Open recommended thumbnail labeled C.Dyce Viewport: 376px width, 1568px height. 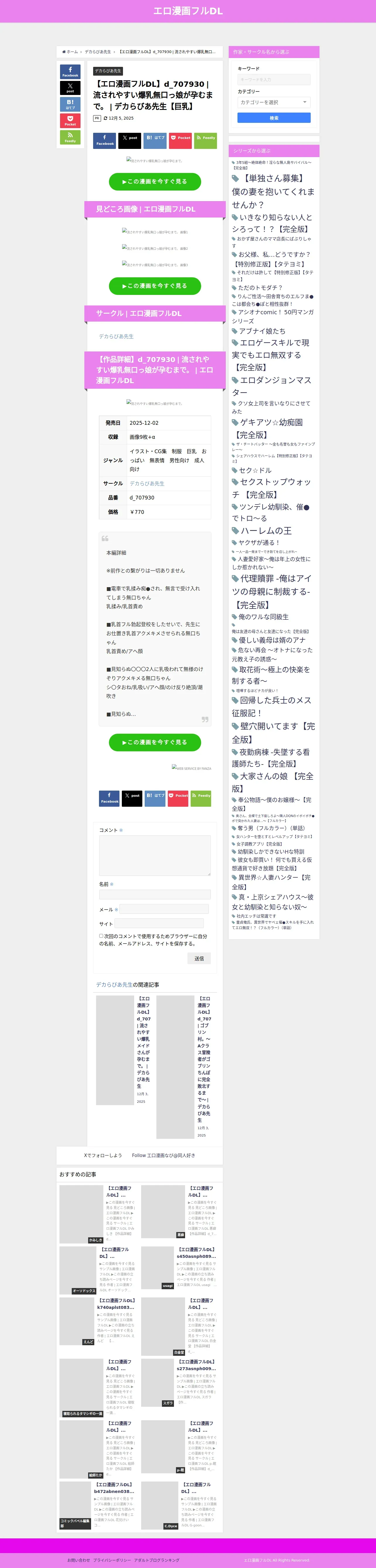pos(159,1505)
